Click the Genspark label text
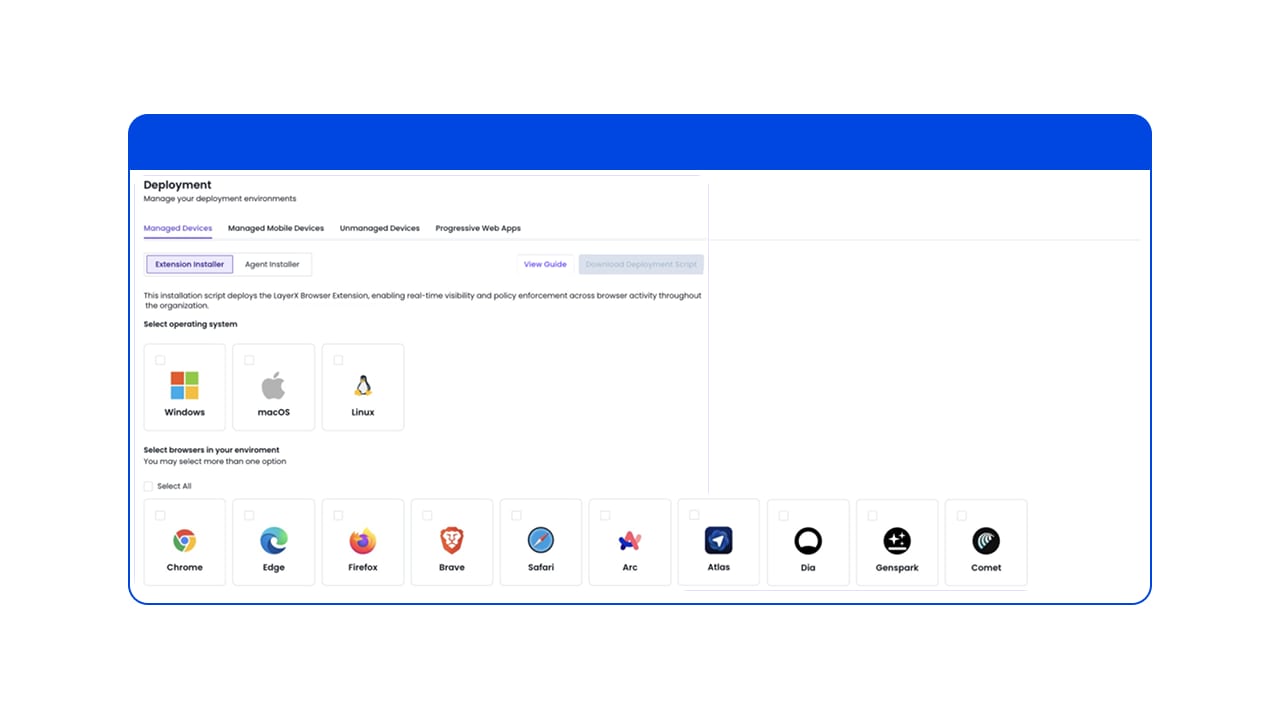 click(897, 567)
